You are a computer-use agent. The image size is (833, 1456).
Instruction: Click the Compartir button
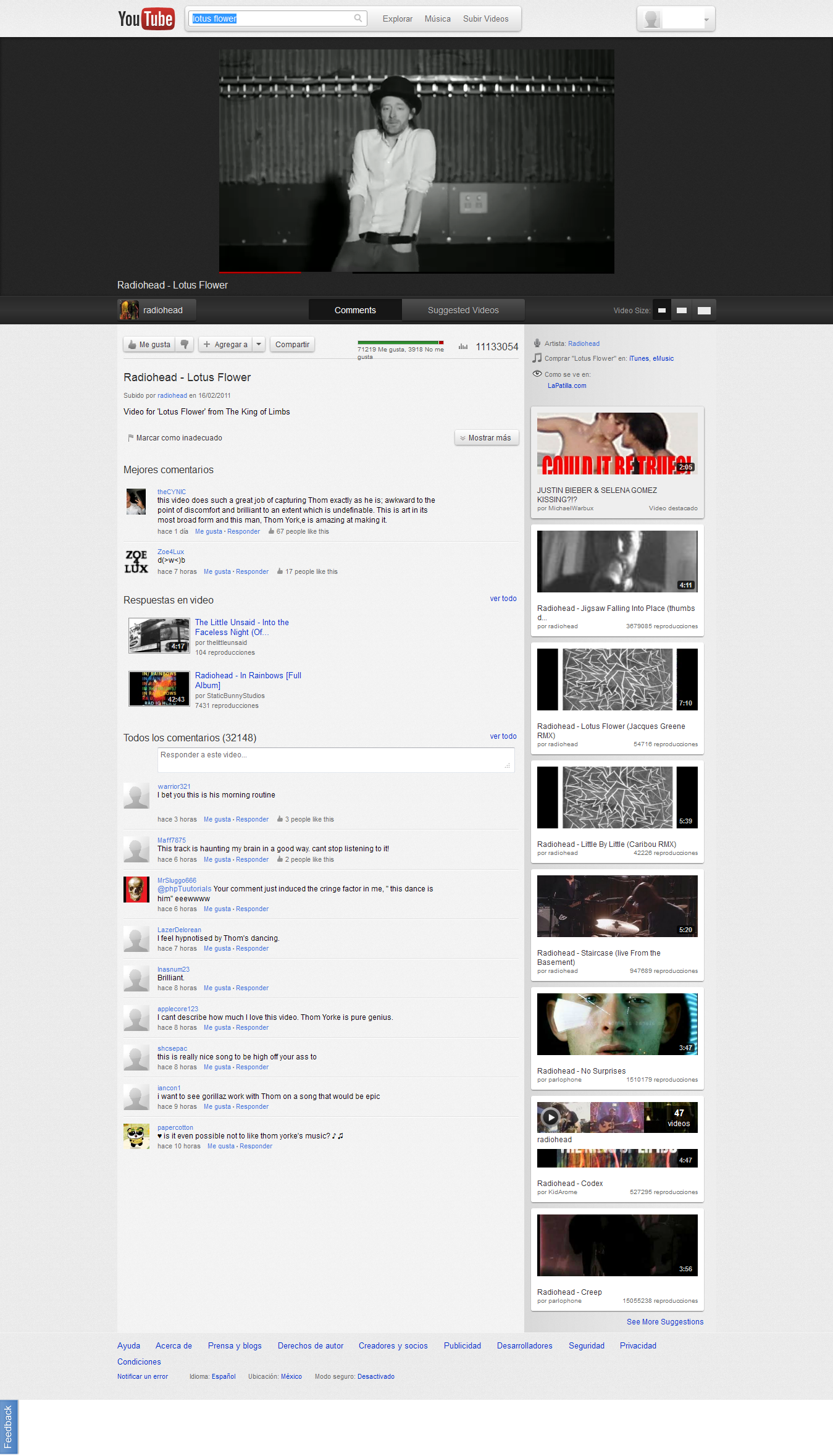tap(292, 345)
